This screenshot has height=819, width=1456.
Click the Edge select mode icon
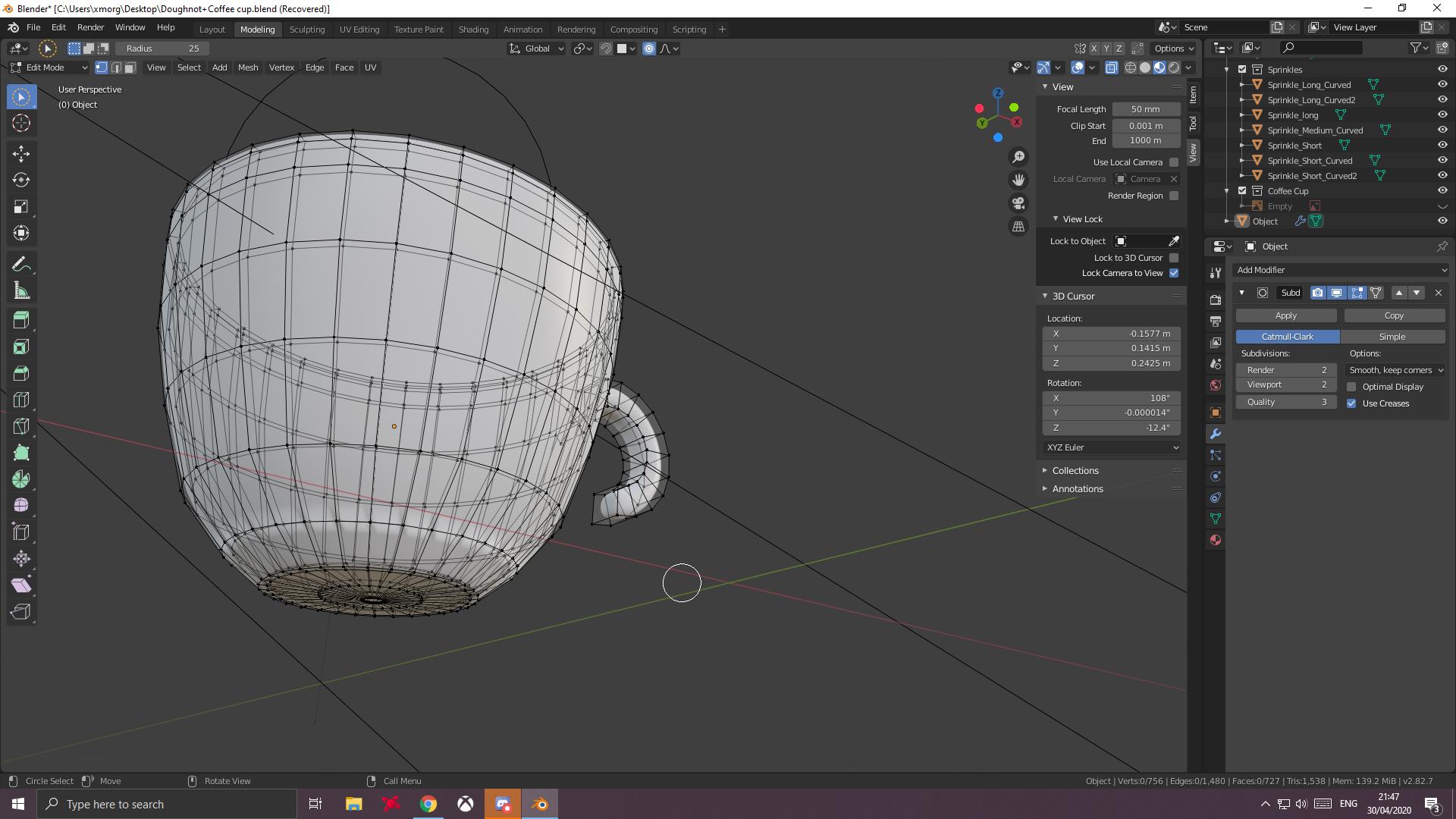[x=114, y=67]
